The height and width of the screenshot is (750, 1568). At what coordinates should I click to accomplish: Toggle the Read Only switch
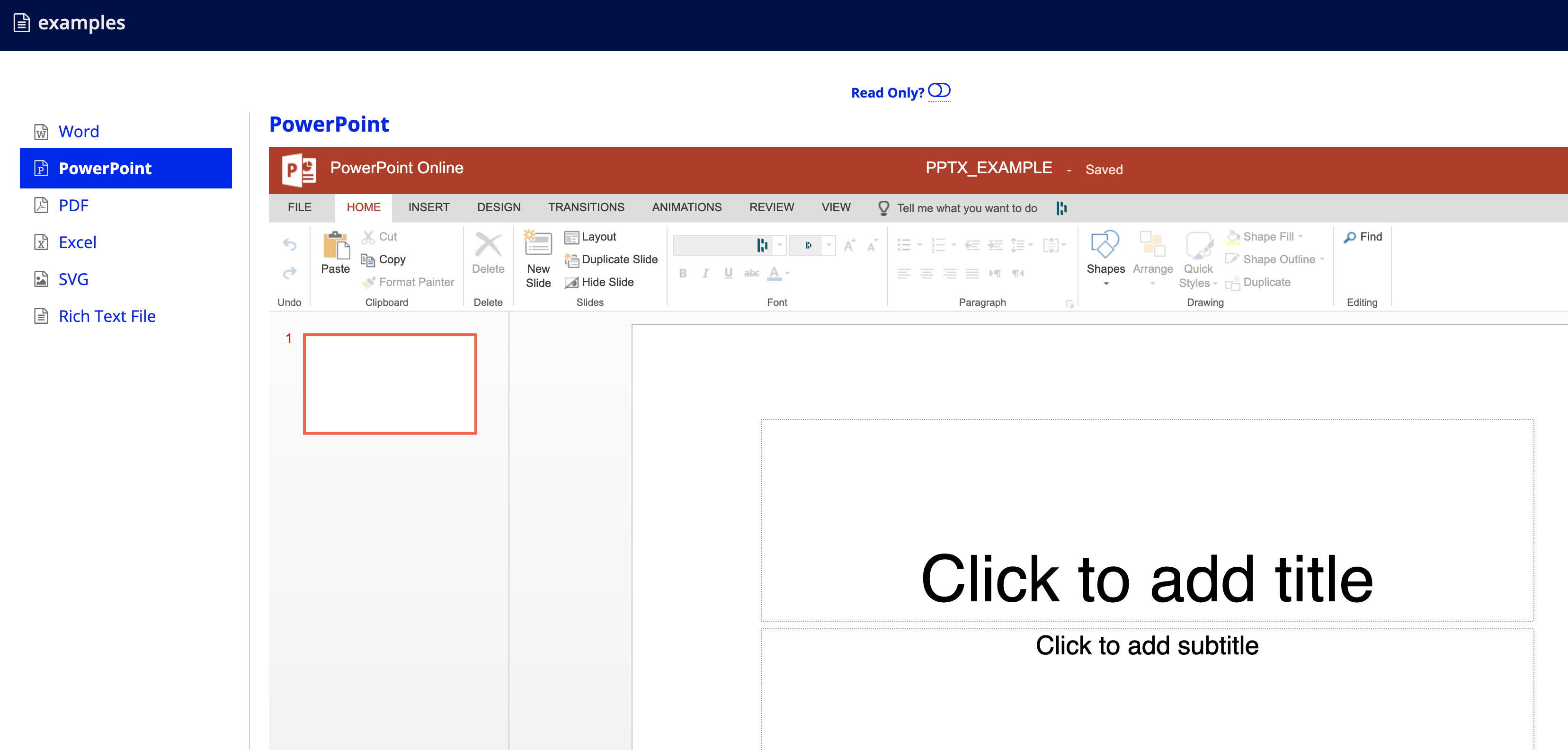[939, 91]
